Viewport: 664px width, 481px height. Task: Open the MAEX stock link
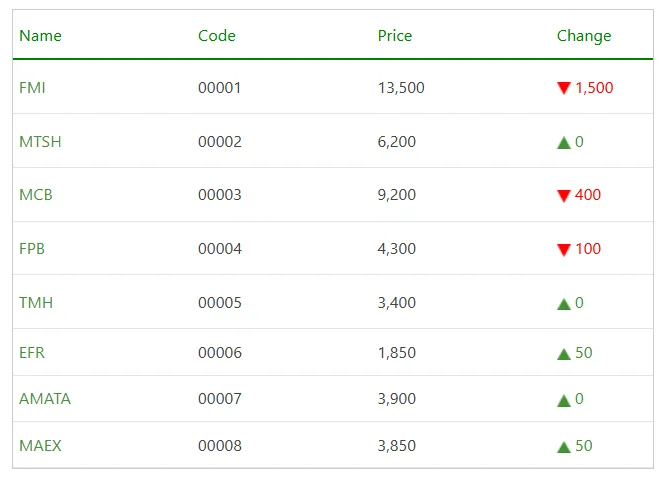(40, 446)
